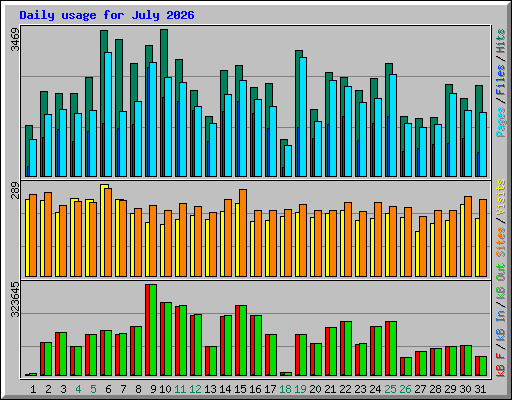The width and height of the screenshot is (512, 400).
Task: Click day label 15 on the axis
Action: pyautogui.click(x=240, y=389)
